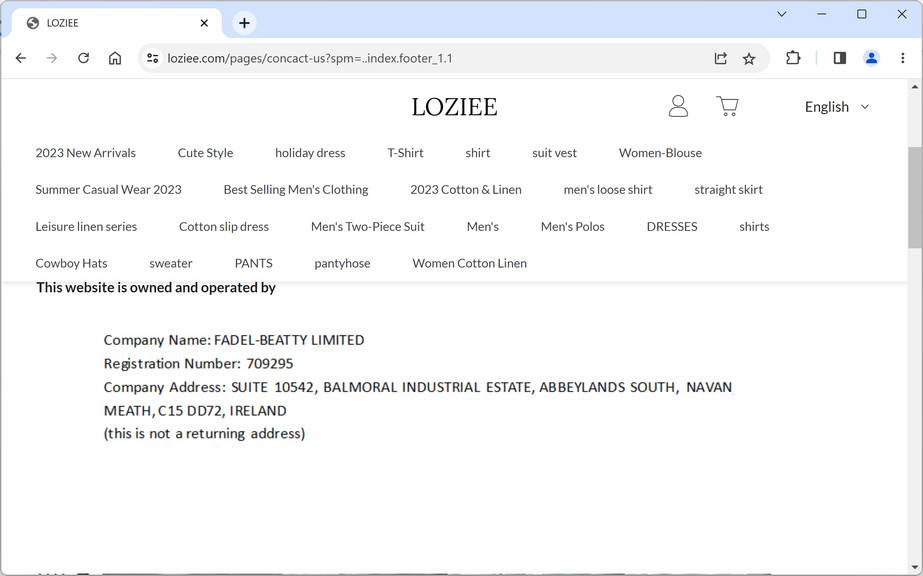View site information icon in address bar
The image size is (923, 576).
tap(152, 58)
